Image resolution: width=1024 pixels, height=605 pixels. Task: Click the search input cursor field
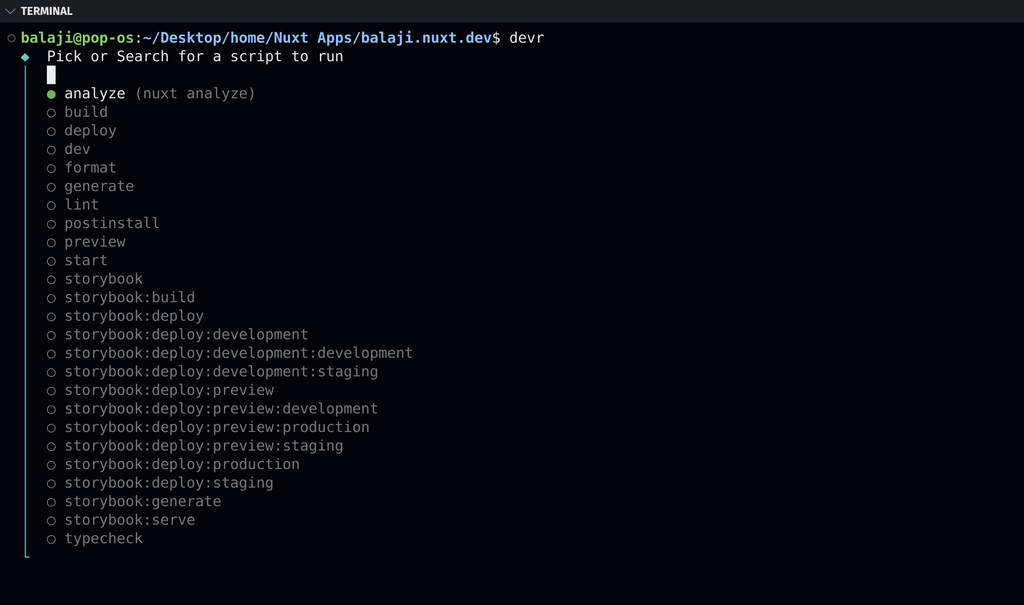click(51, 75)
